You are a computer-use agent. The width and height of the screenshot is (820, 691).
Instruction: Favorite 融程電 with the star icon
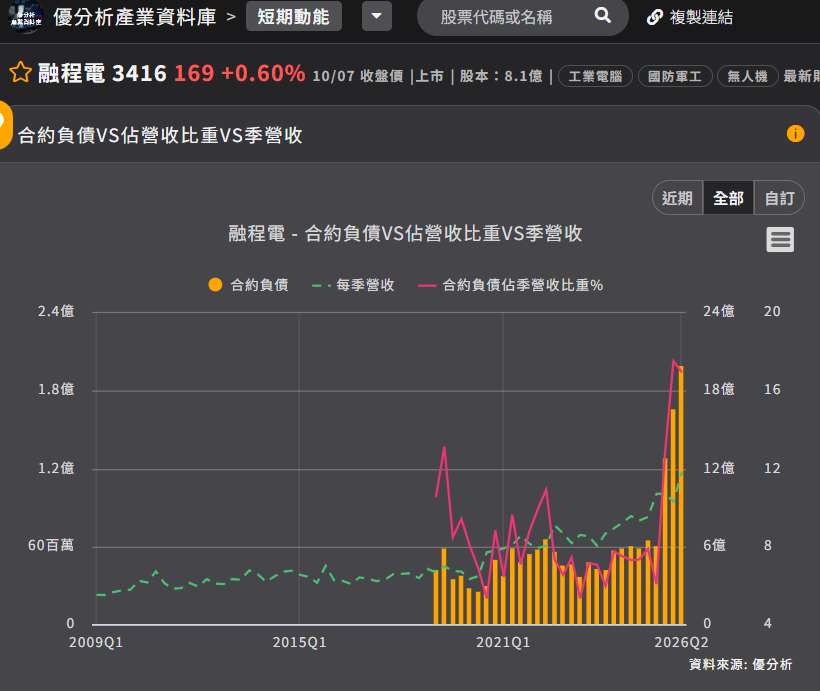(20, 72)
